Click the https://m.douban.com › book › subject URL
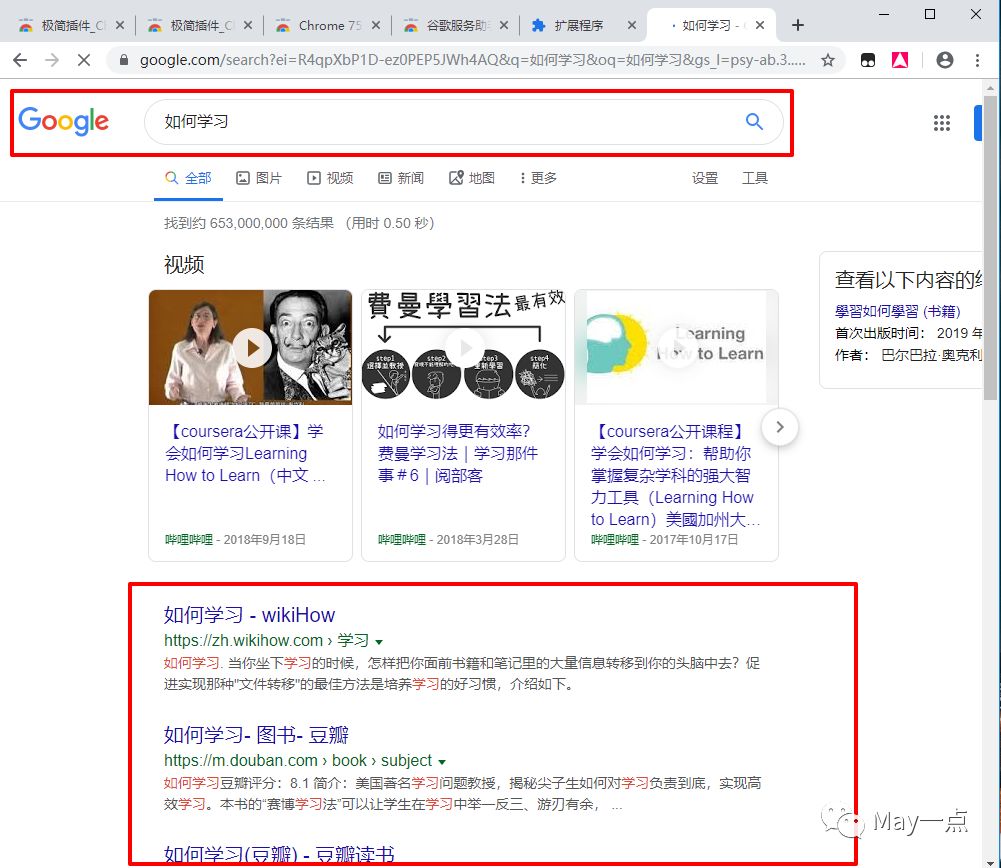 297,760
